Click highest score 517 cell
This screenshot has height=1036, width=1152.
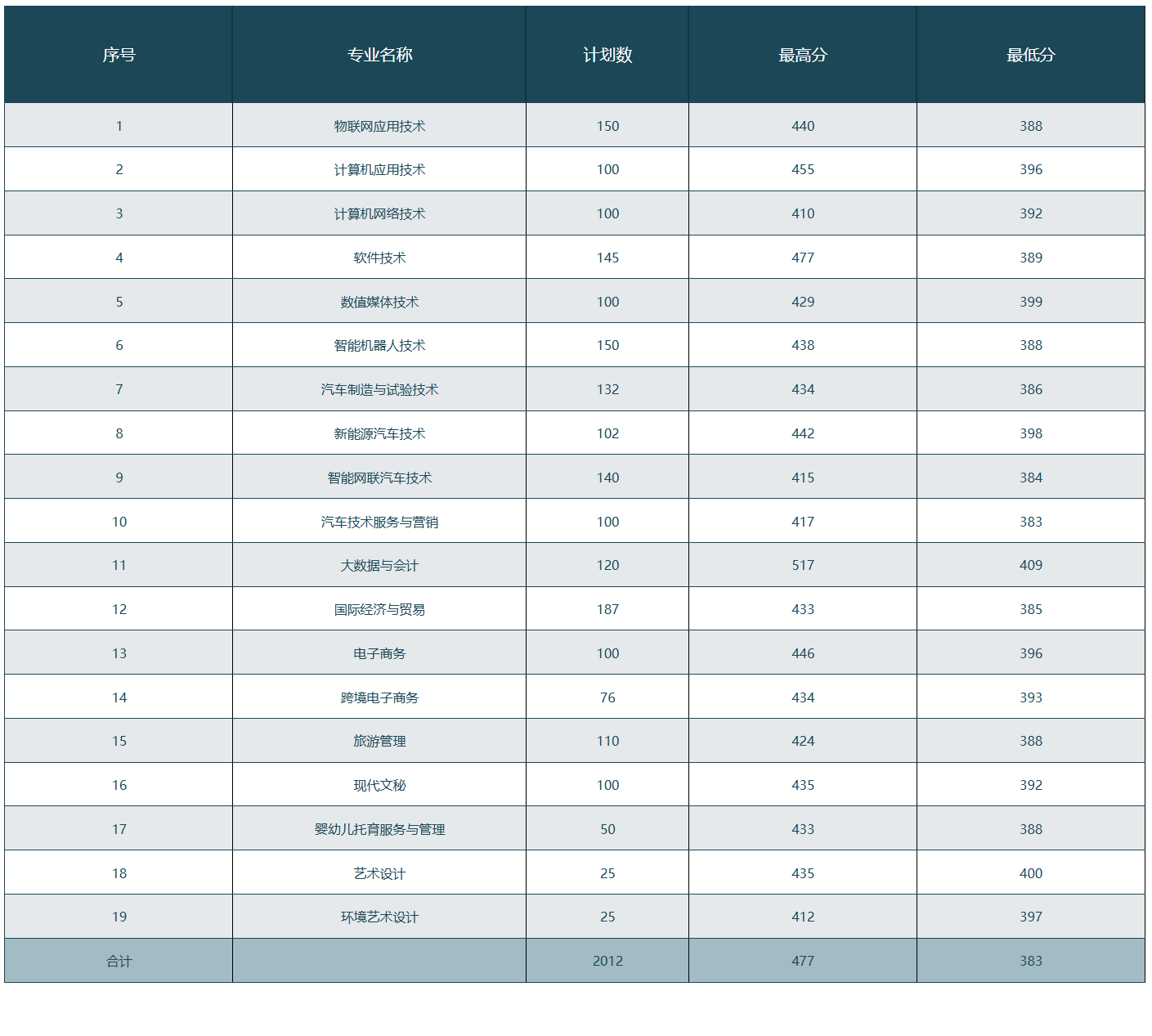coord(803,565)
